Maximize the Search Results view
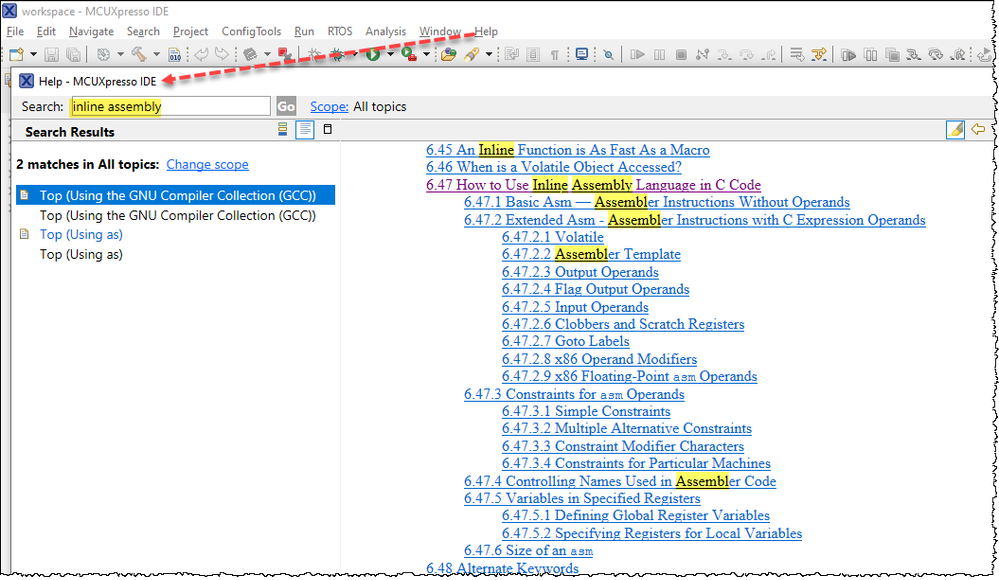Viewport: 999px width, 580px height. click(x=327, y=129)
